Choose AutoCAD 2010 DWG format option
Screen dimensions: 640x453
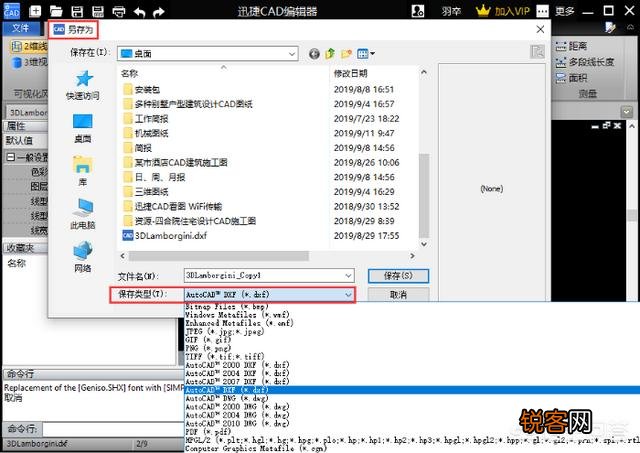[237, 423]
